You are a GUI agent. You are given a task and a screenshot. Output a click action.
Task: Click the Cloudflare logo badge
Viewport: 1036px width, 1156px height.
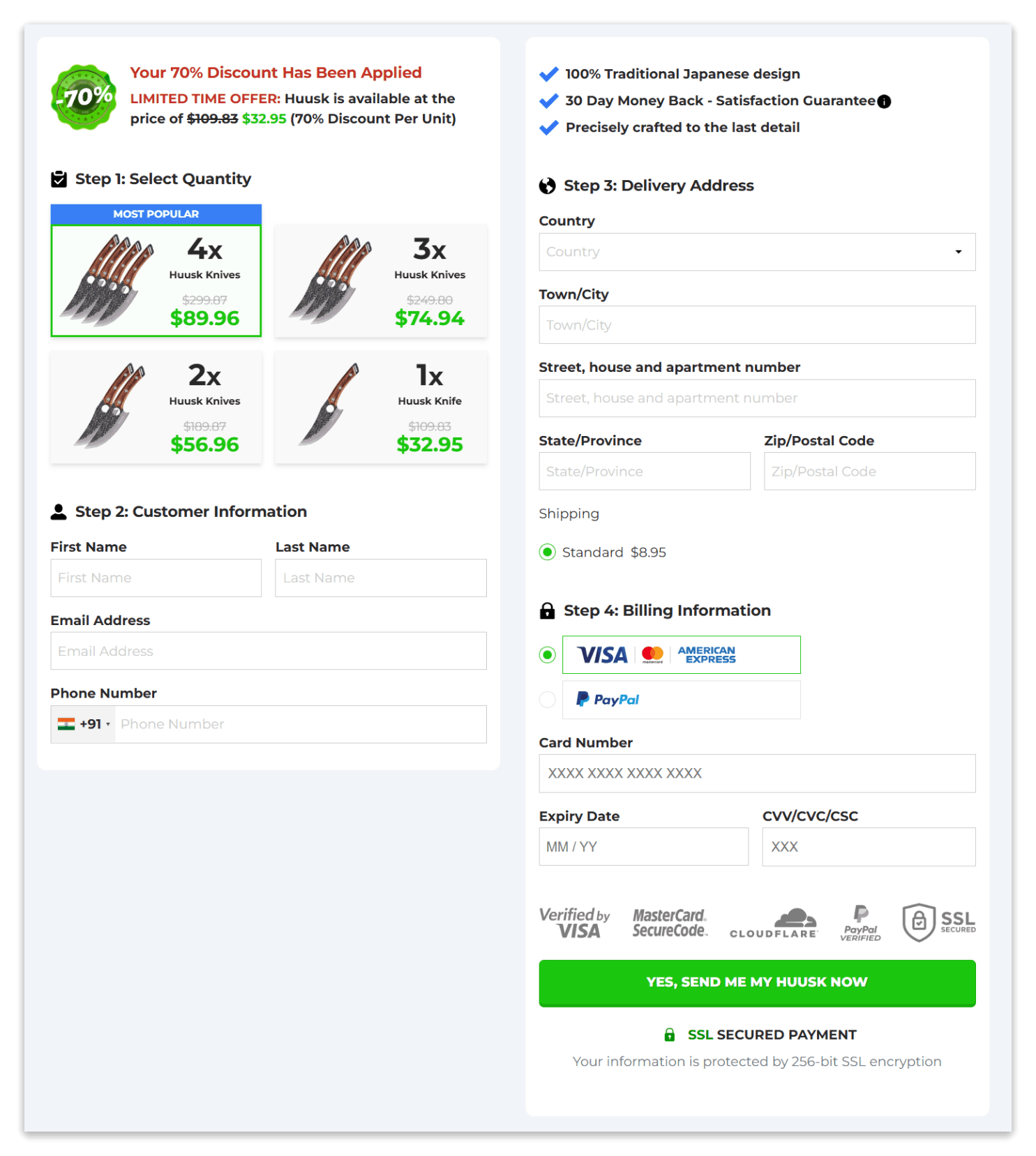(x=773, y=924)
